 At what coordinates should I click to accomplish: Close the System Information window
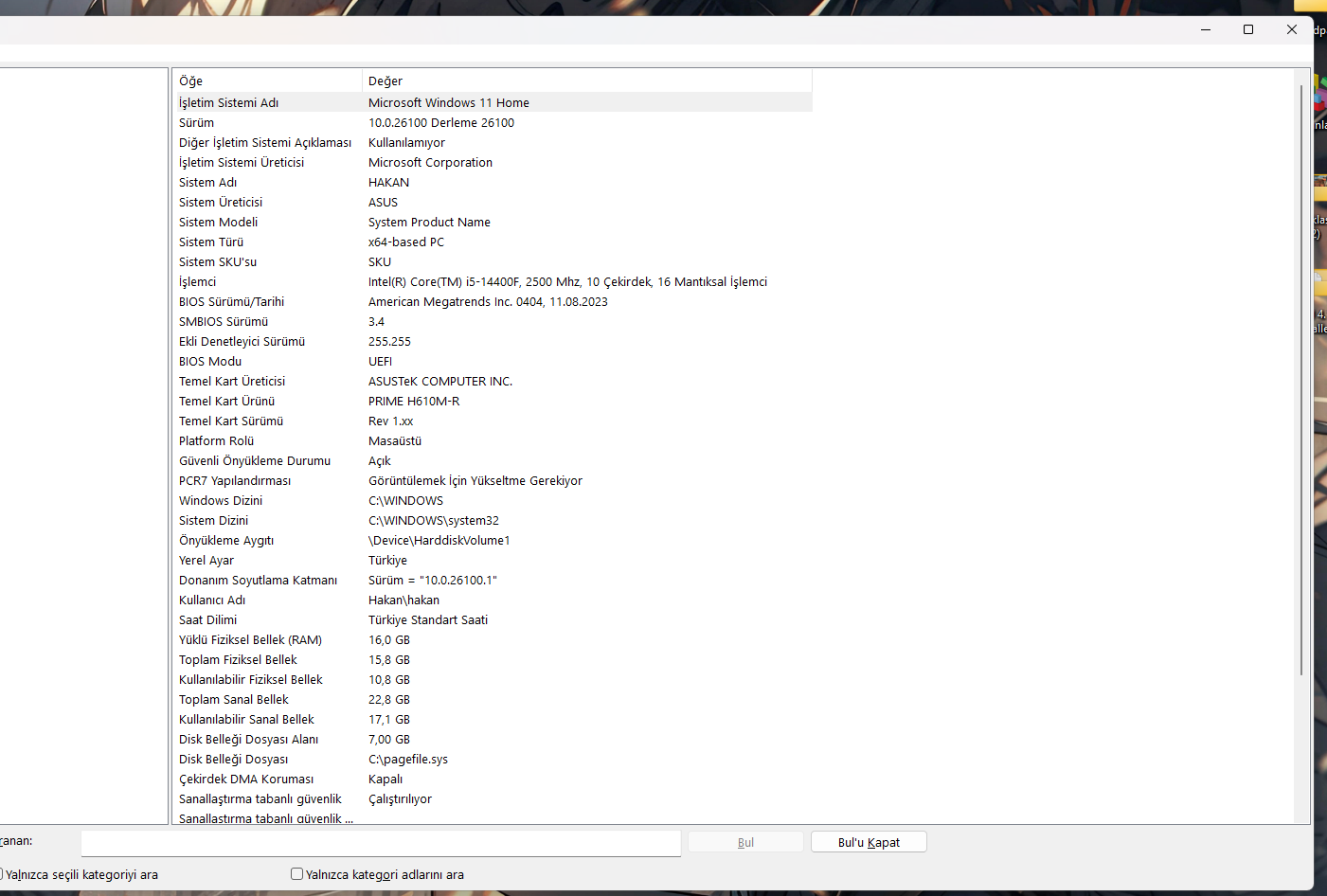click(x=1292, y=29)
